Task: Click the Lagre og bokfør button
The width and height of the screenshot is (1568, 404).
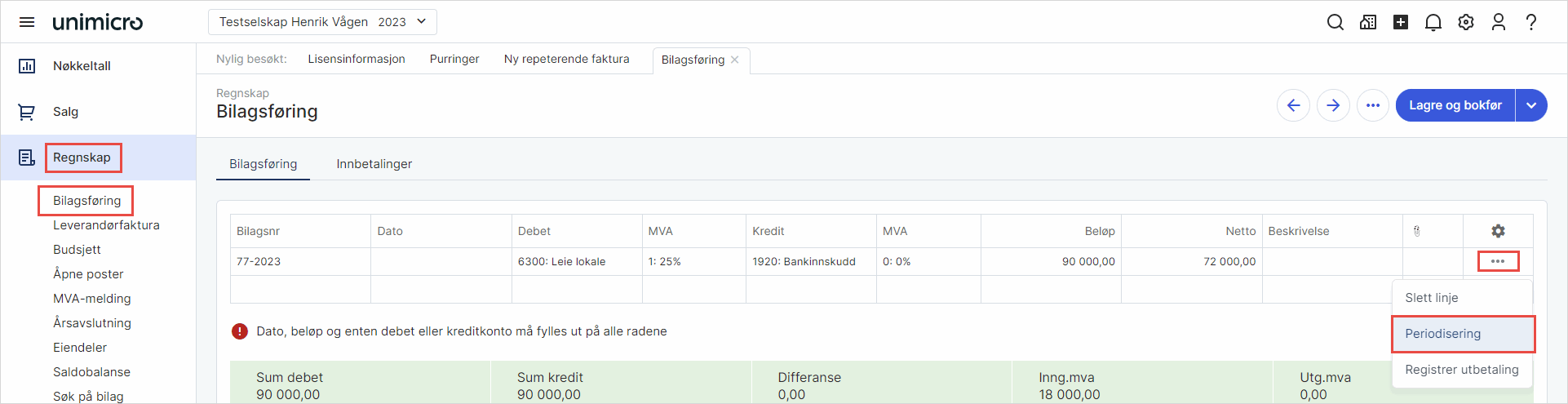Action: click(x=1455, y=105)
